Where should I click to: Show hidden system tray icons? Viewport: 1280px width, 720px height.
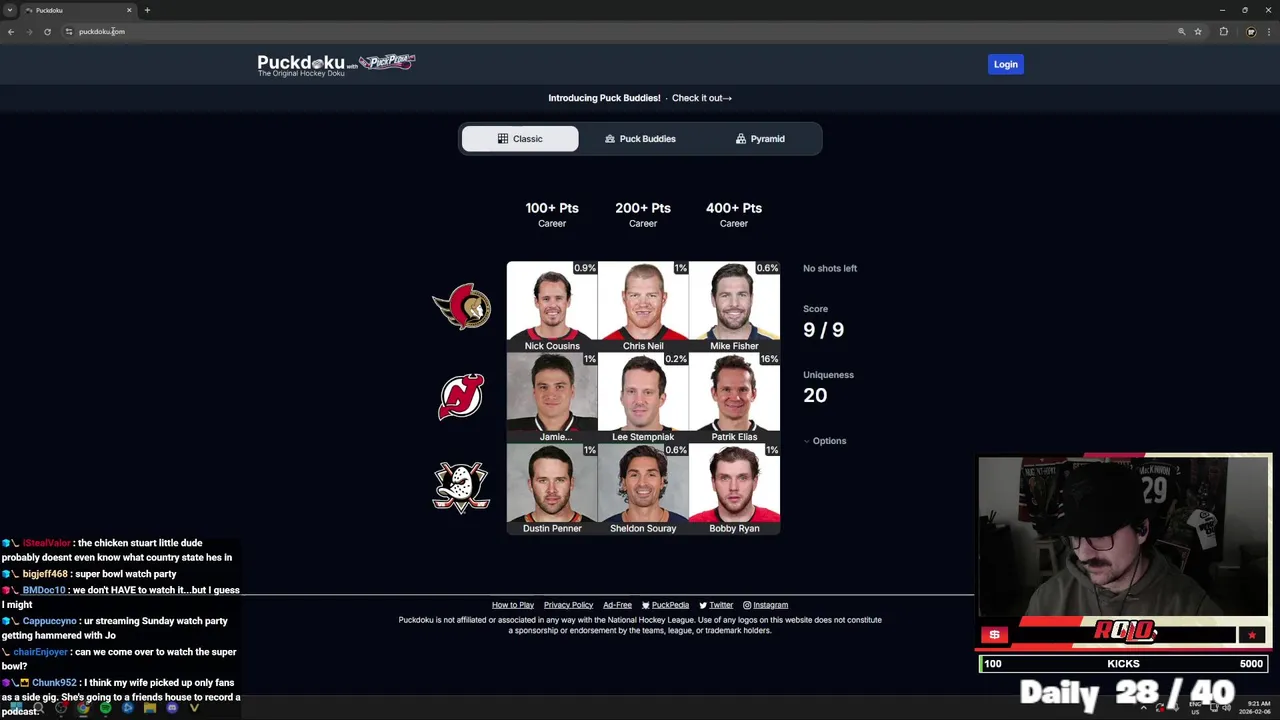coord(1144,708)
